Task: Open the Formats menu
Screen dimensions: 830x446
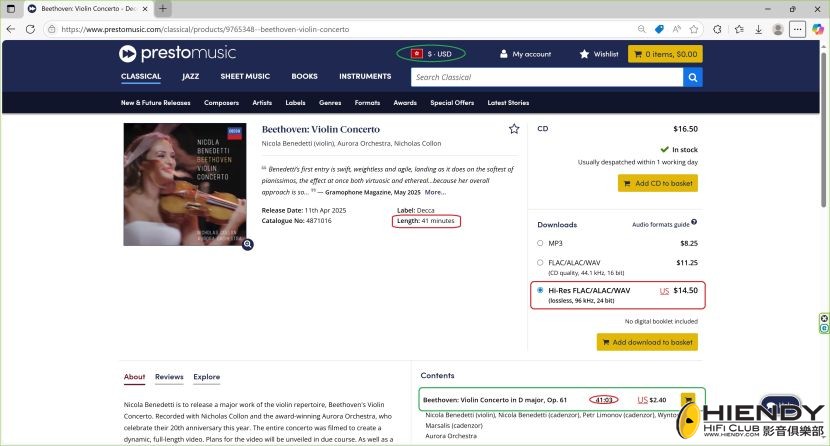Action: pyautogui.click(x=367, y=103)
